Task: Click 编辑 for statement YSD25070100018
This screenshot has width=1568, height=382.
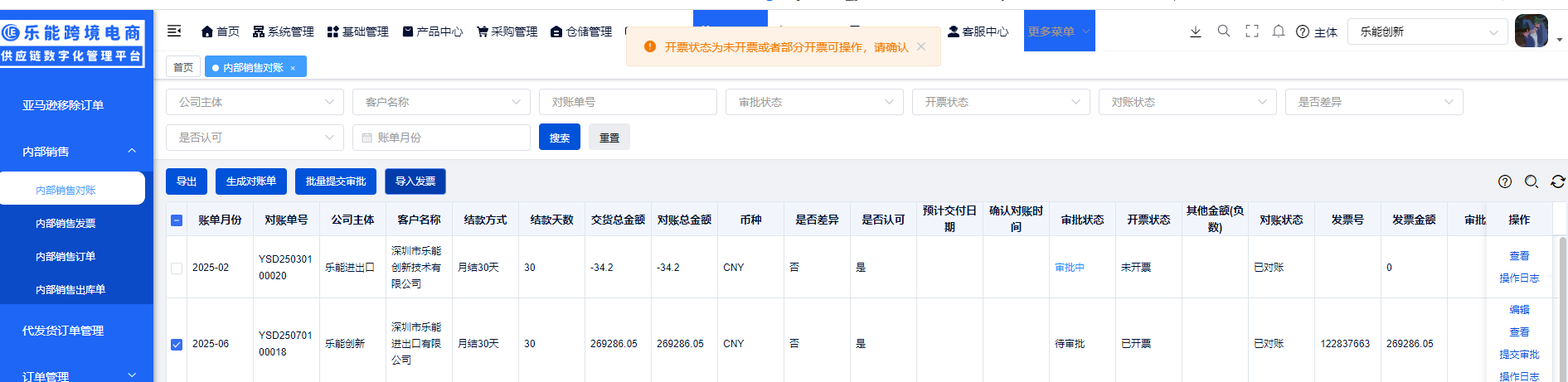Action: [1519, 310]
